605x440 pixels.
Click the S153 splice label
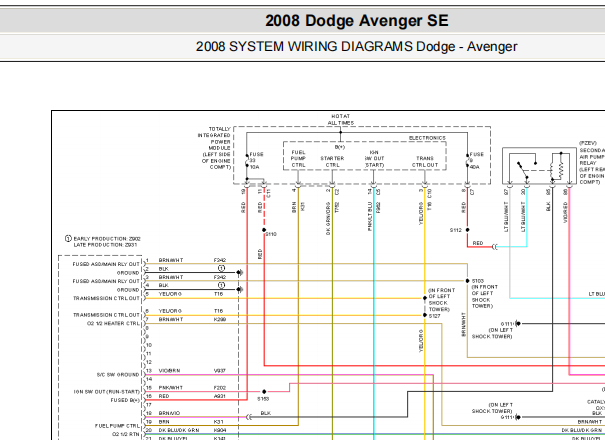point(263,399)
